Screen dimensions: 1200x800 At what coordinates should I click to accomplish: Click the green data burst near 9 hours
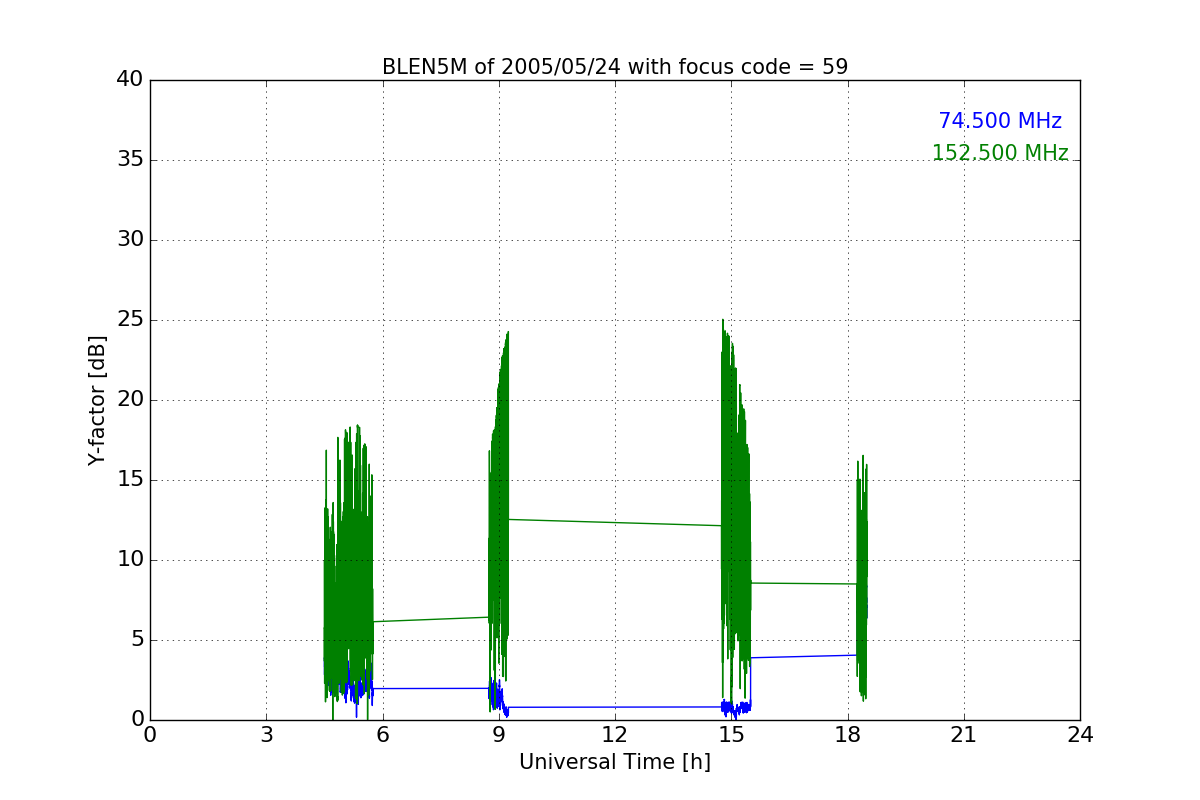[499, 520]
